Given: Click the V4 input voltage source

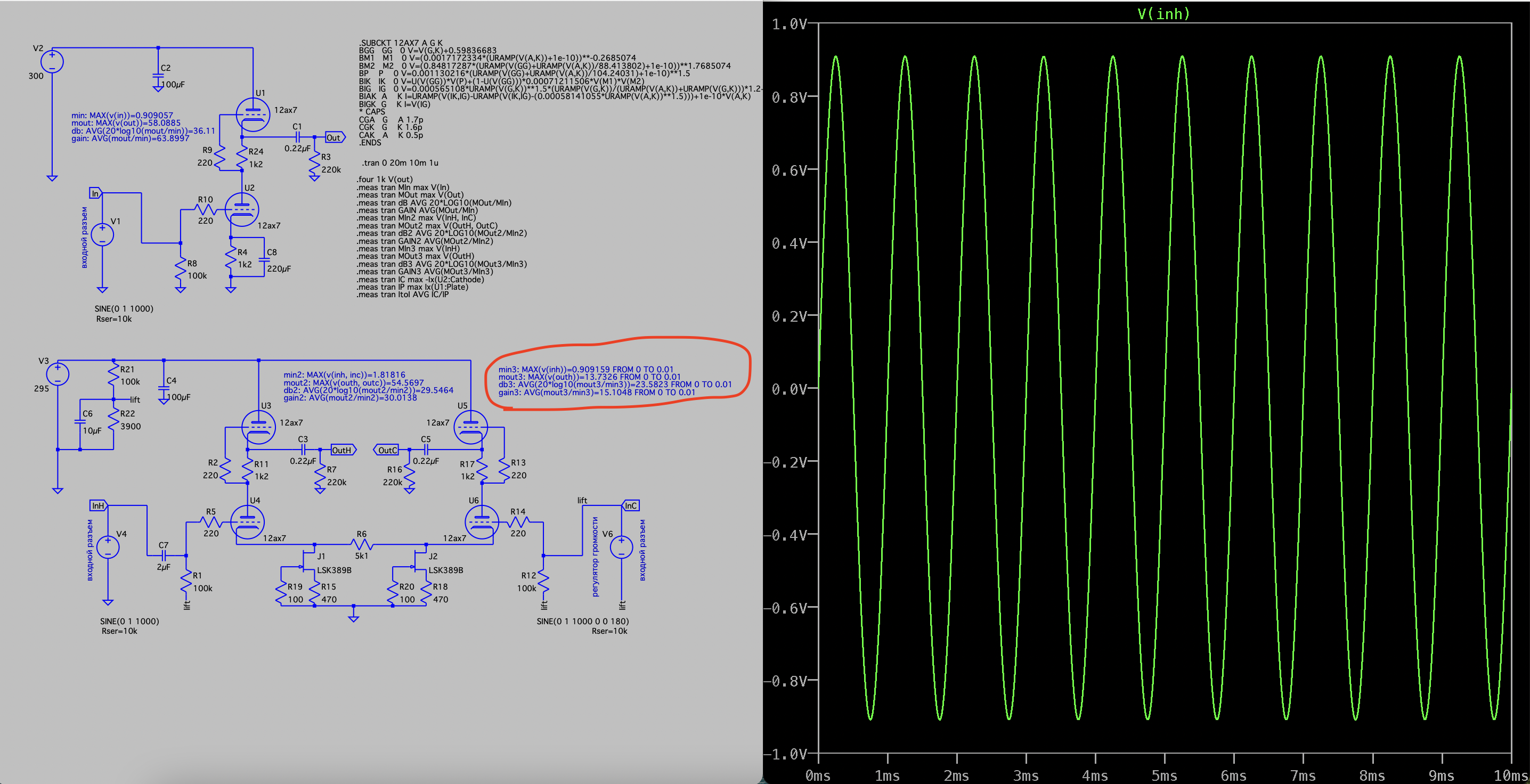Looking at the screenshot, I should [x=108, y=547].
